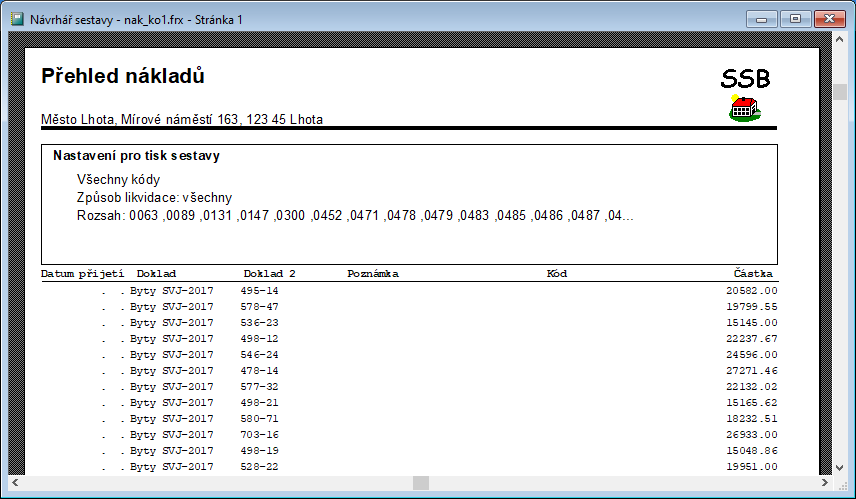Click the Kód column header

[557, 273]
